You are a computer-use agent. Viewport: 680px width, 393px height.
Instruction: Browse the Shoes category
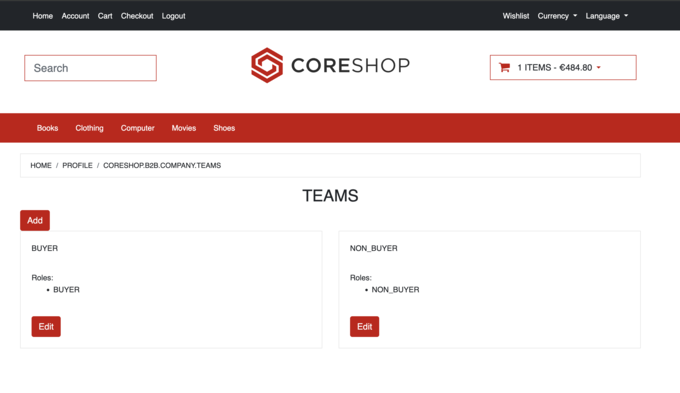coord(224,128)
